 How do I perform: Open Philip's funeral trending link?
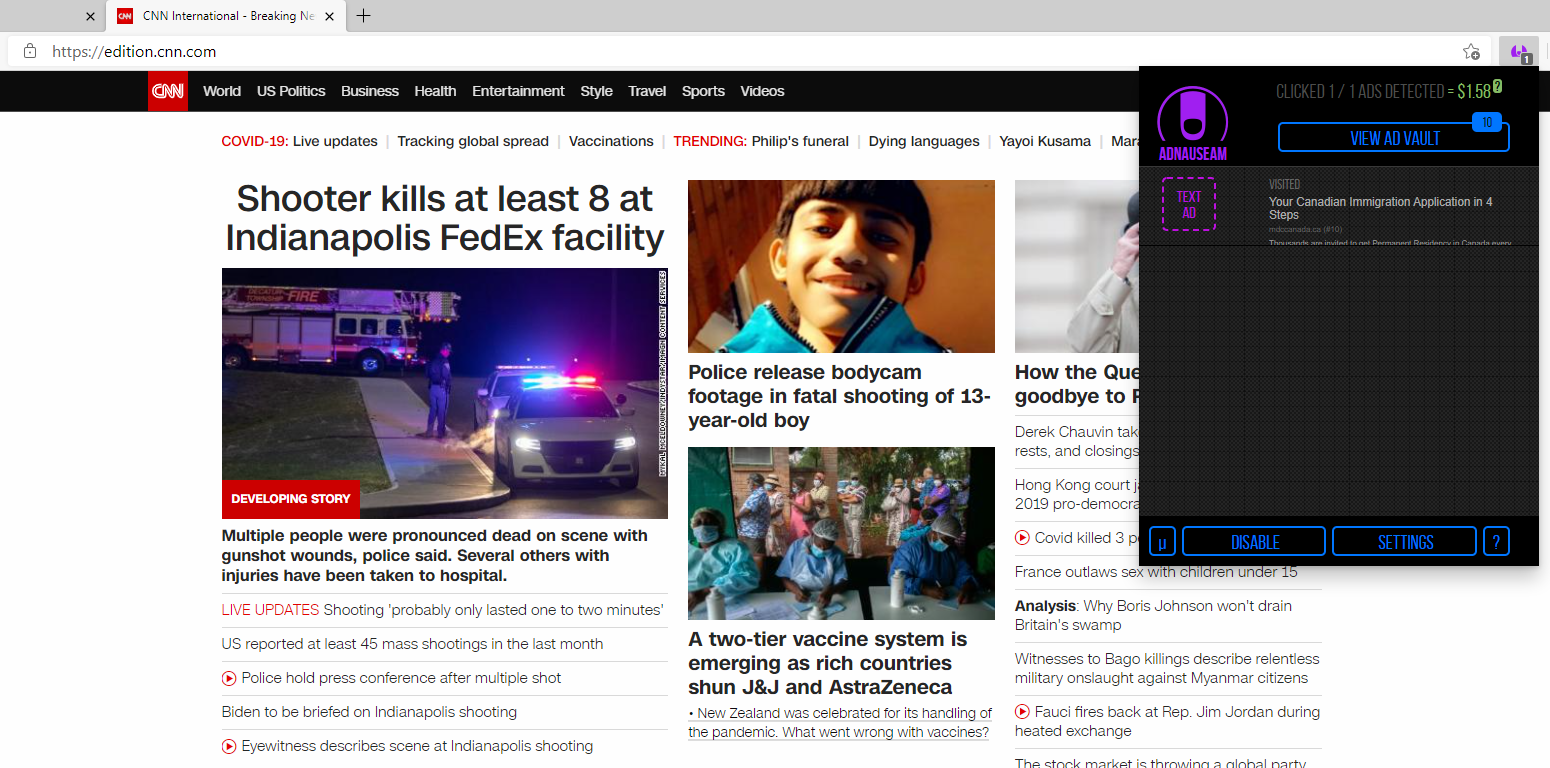pyautogui.click(x=800, y=141)
